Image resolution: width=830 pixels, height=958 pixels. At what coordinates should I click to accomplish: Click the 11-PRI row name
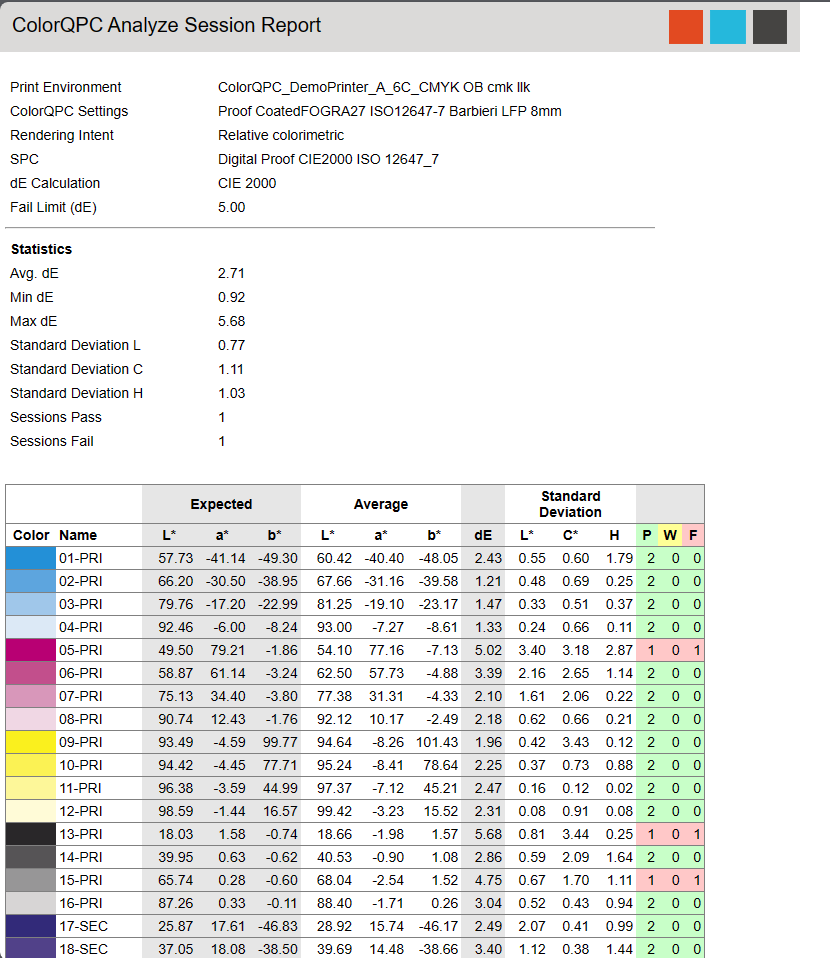click(x=80, y=788)
